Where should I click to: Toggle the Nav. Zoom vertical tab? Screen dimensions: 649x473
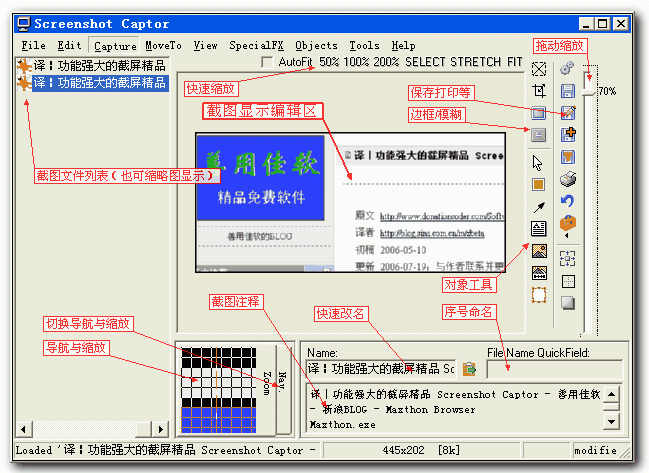click(281, 388)
